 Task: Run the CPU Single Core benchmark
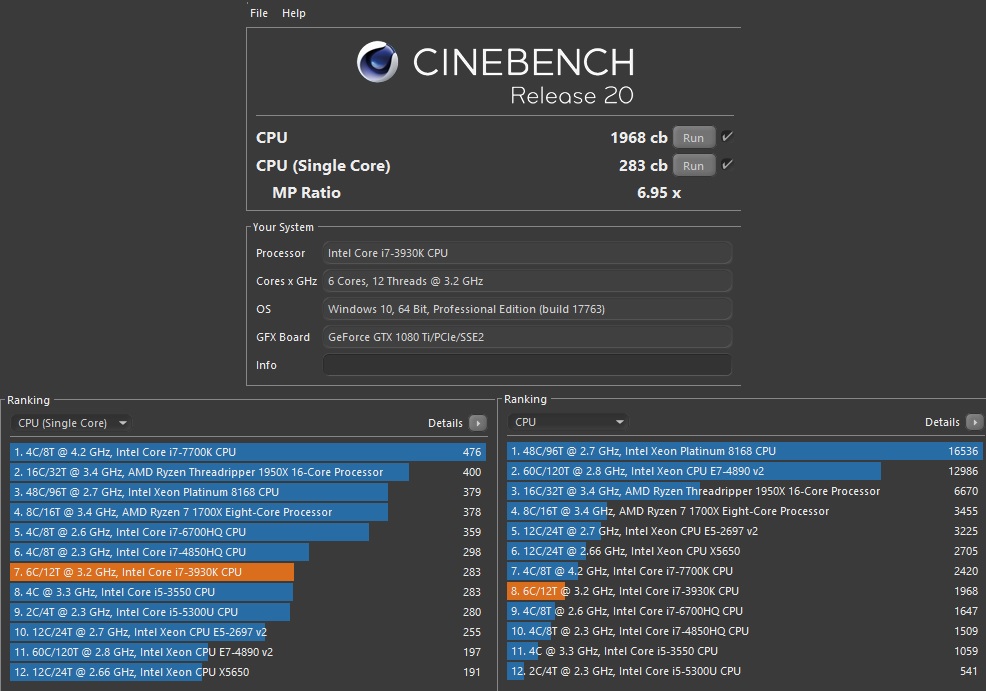click(x=693, y=165)
